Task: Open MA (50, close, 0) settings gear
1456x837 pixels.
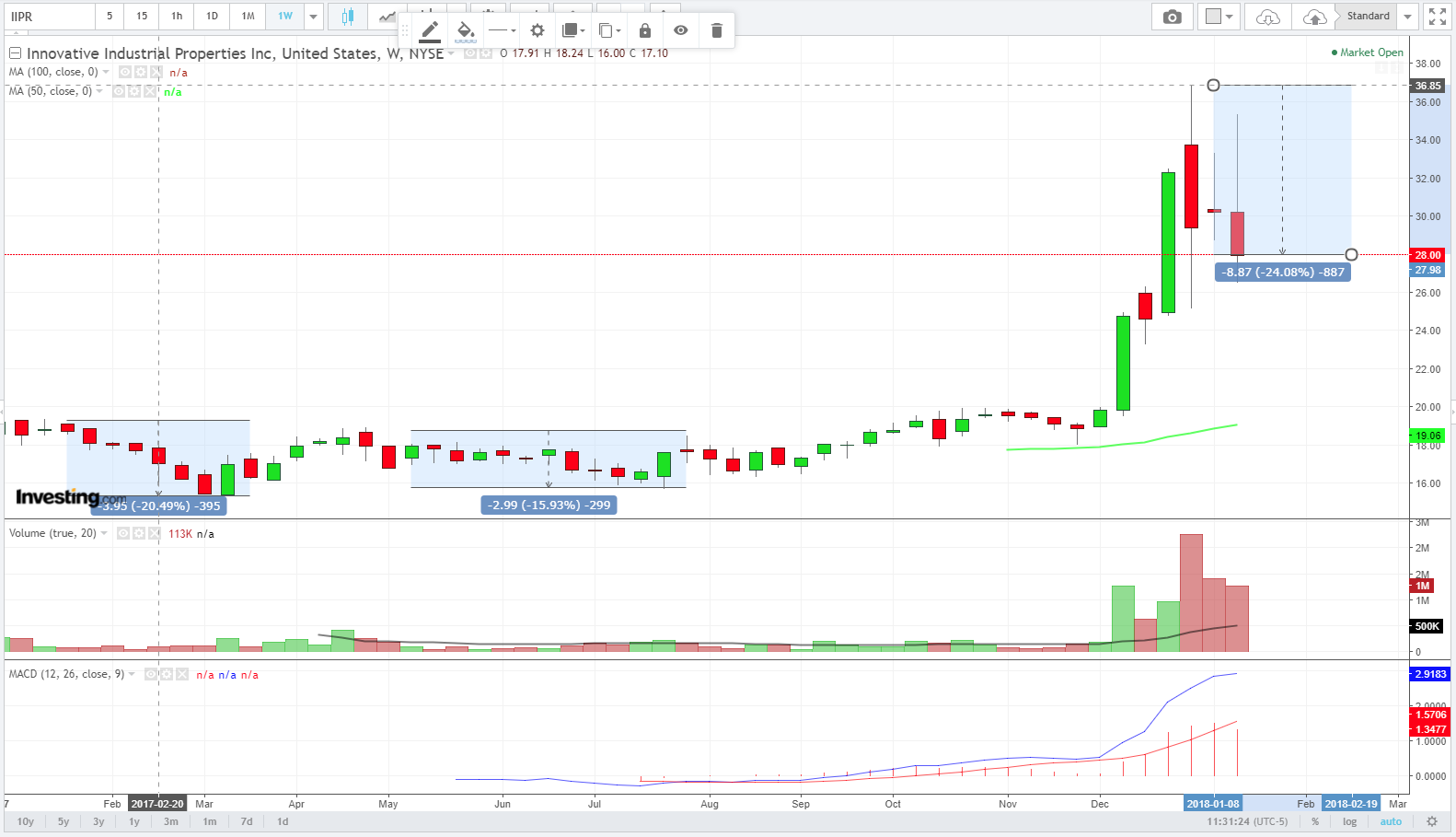Action: coord(134,91)
